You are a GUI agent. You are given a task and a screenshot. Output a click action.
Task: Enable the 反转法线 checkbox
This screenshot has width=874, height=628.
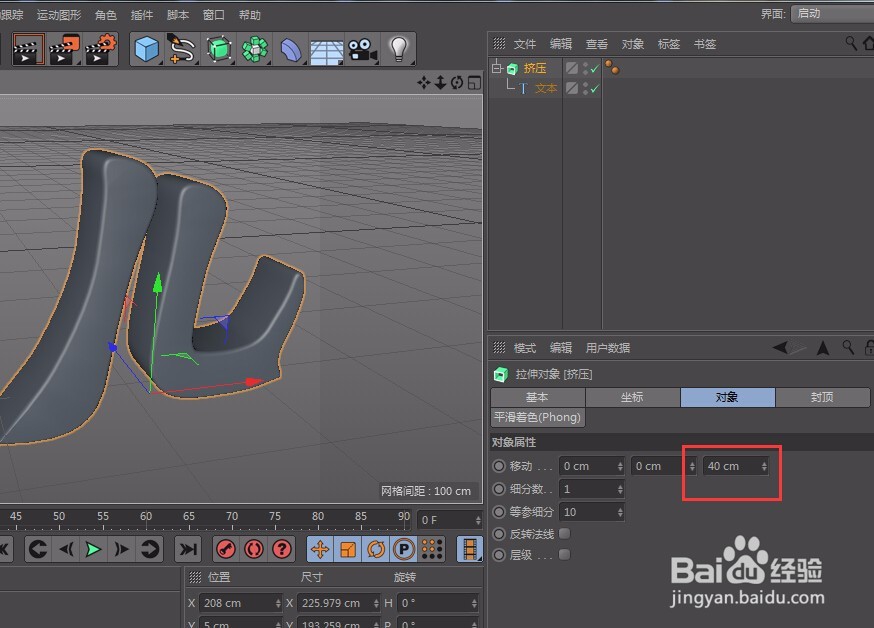click(562, 534)
